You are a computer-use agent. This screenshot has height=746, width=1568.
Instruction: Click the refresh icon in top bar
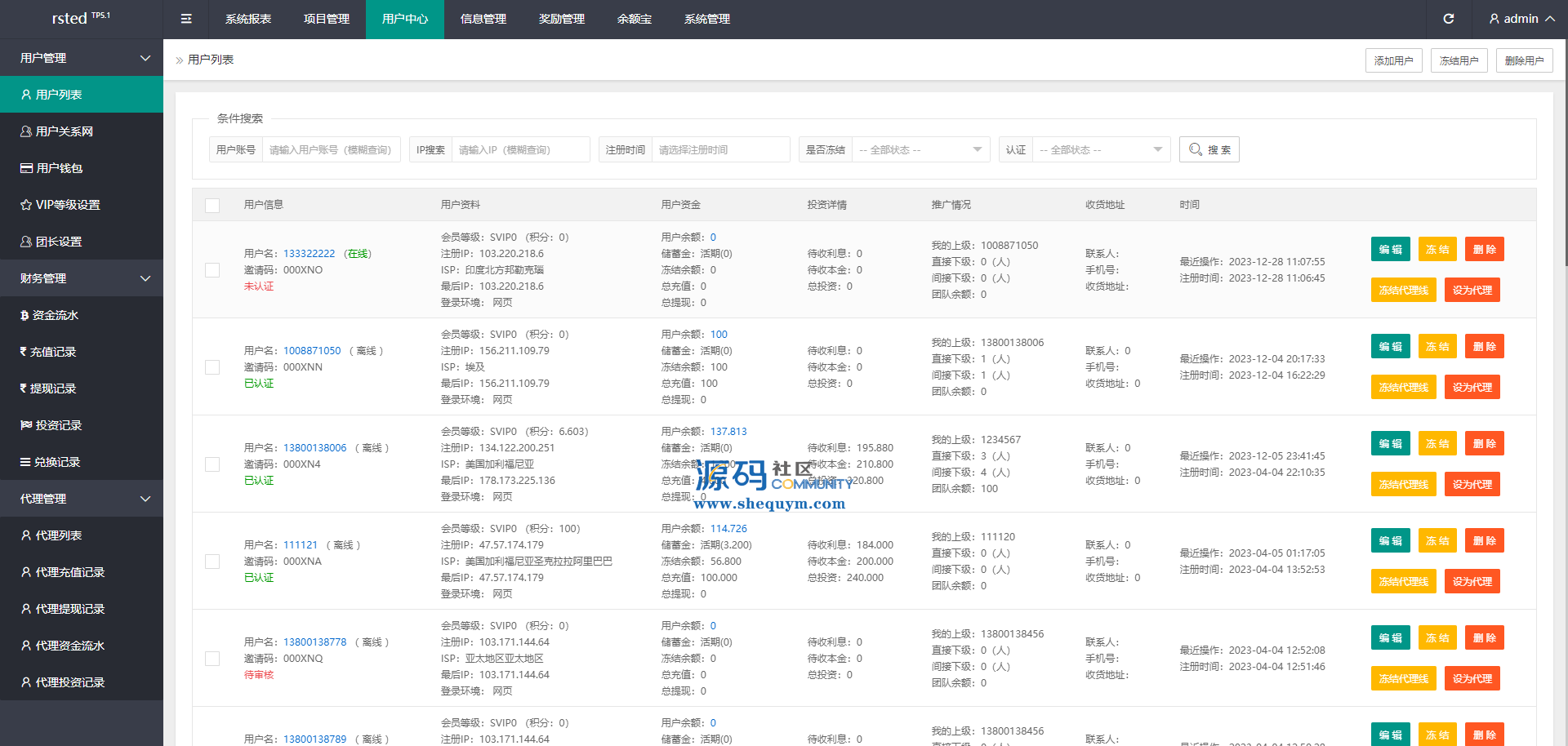coord(1448,19)
